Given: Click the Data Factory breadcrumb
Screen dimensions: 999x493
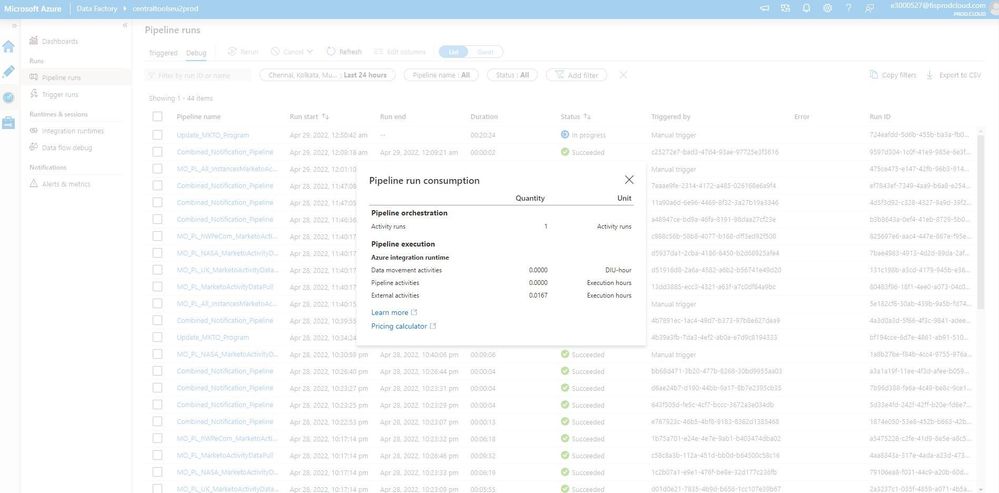Looking at the screenshot, I should point(96,8).
